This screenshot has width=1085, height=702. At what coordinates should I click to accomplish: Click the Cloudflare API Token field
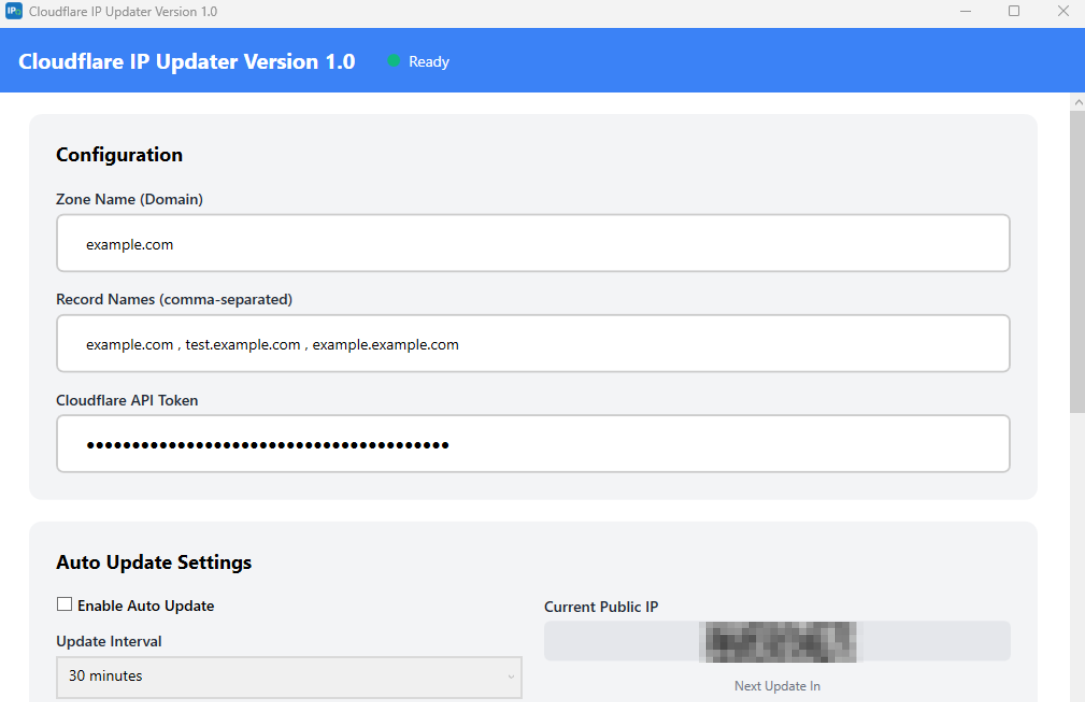pos(533,444)
